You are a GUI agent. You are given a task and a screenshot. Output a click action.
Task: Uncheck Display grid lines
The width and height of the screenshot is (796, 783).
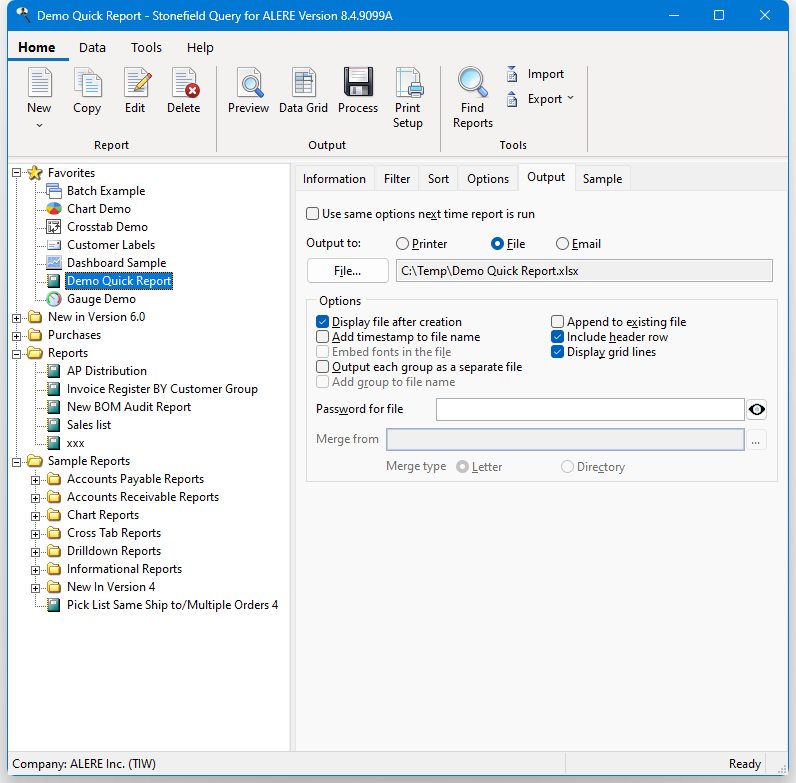557,352
